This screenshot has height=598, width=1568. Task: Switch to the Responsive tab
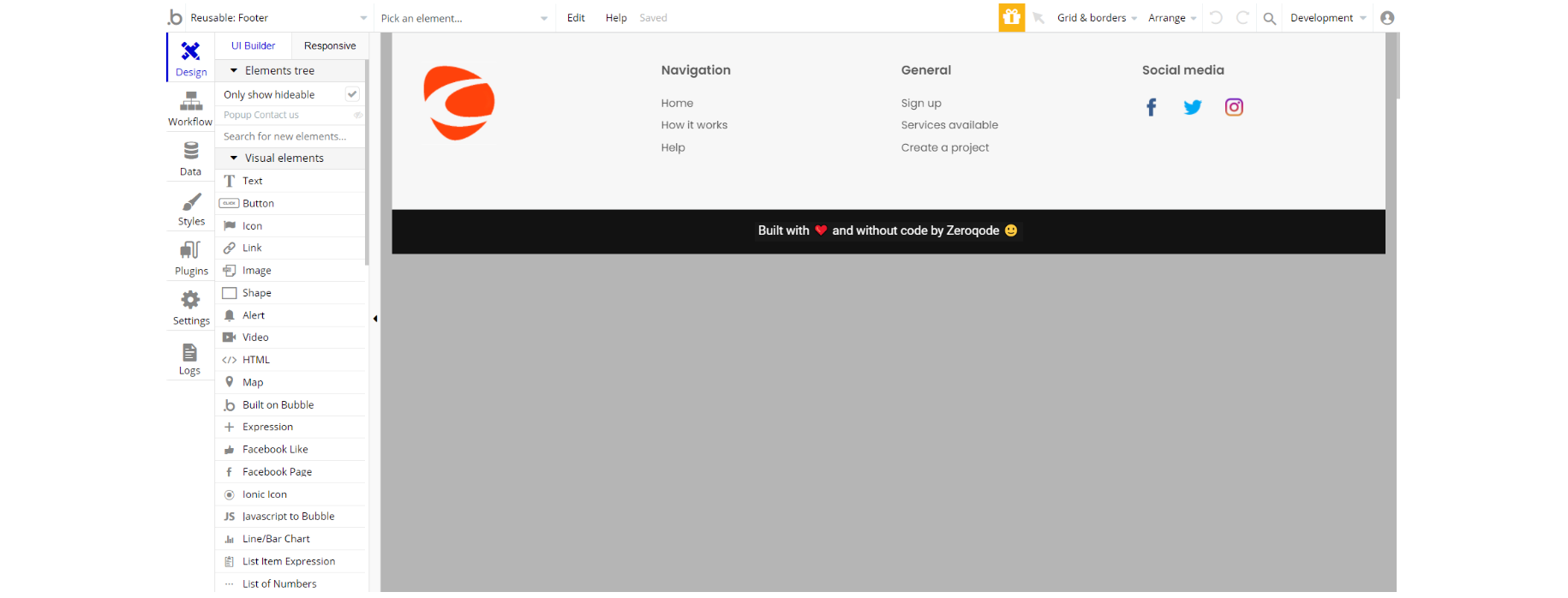330,45
